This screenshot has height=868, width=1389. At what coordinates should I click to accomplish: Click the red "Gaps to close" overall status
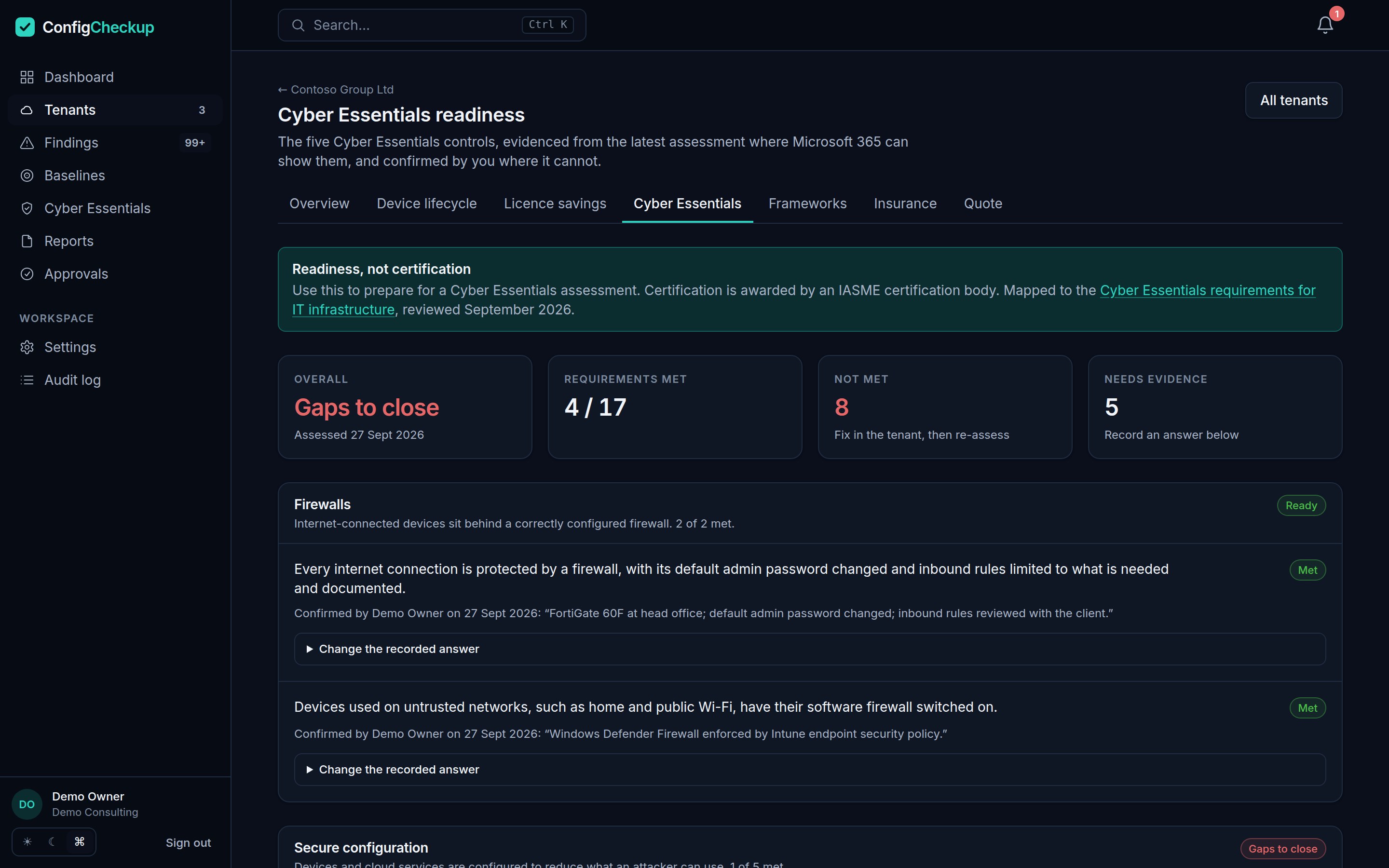pyautogui.click(x=366, y=407)
